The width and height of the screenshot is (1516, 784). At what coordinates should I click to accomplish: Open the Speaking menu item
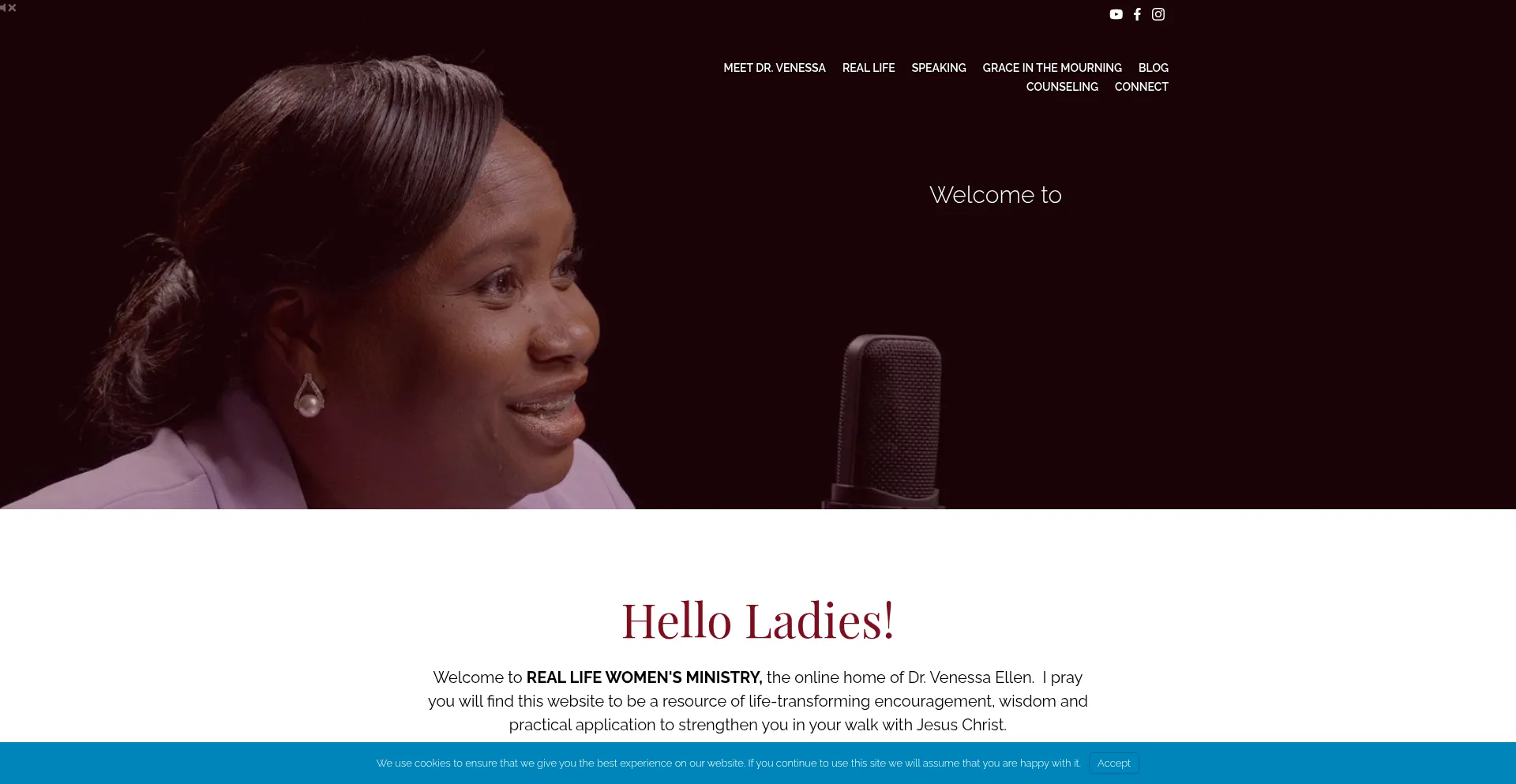[939, 68]
